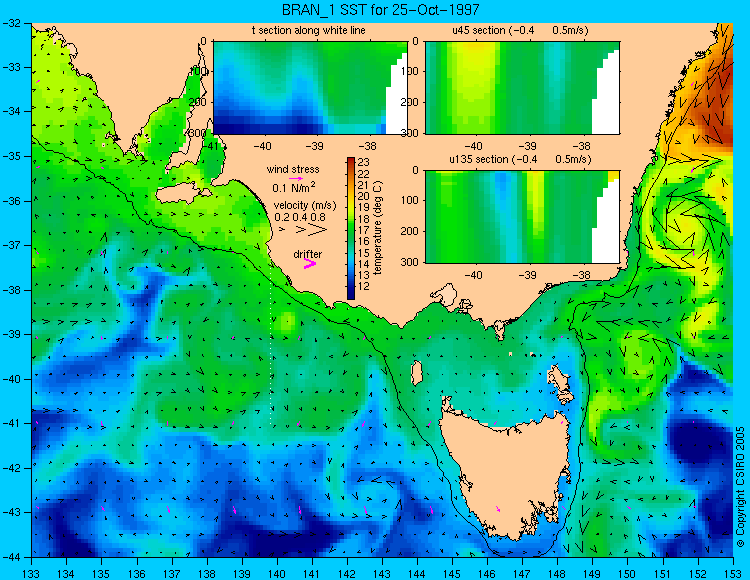Click King Island northwest of Tasmania
Viewport: 750px width, 580px height.
417,373
